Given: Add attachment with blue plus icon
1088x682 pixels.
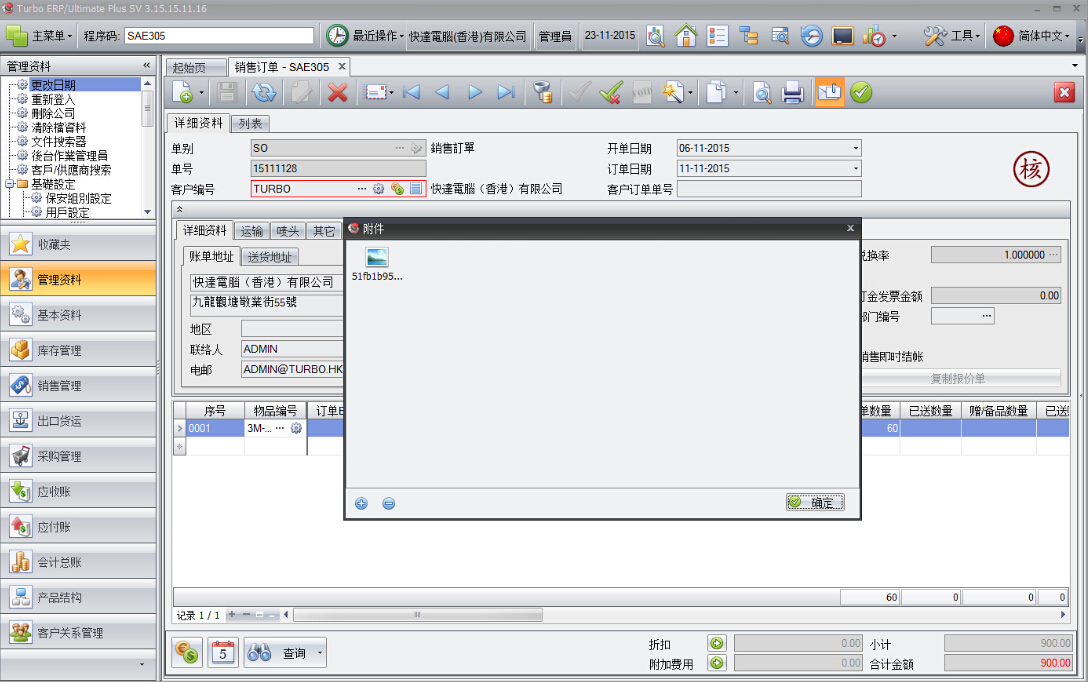Looking at the screenshot, I should (x=362, y=504).
